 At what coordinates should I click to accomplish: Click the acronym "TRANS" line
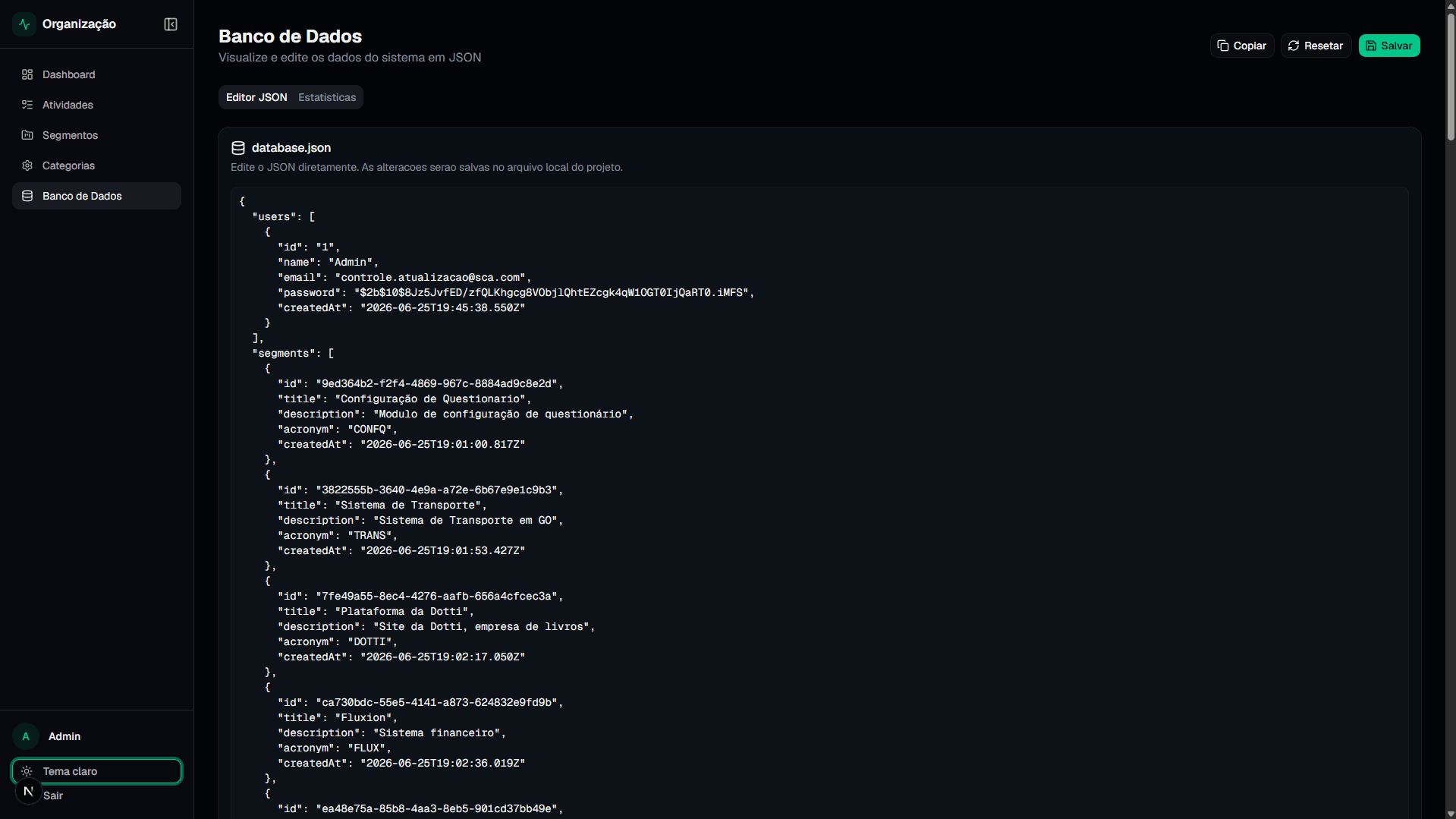[x=338, y=536]
